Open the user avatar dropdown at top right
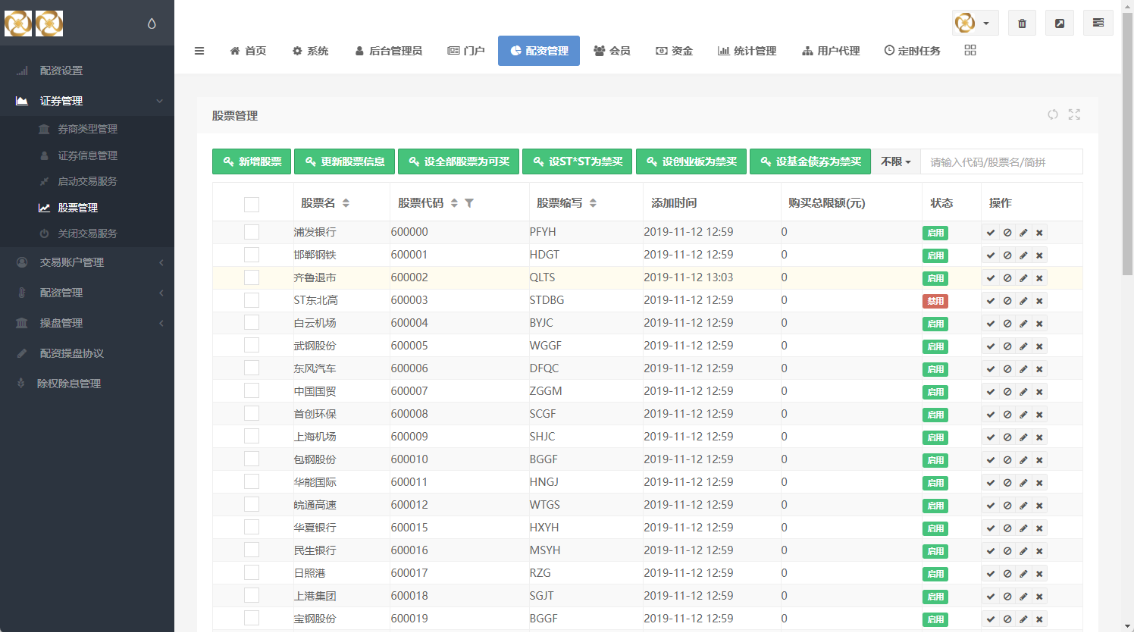1134x632 pixels. [x=975, y=23]
